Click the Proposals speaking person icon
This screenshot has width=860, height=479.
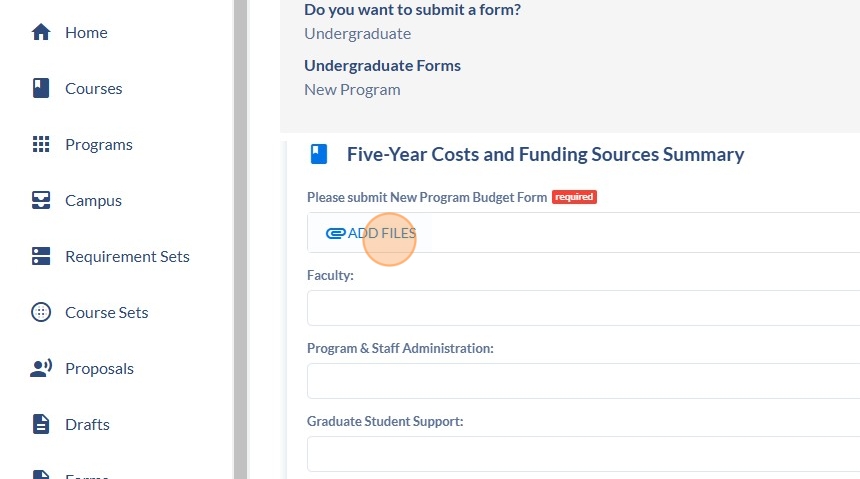tap(41, 368)
